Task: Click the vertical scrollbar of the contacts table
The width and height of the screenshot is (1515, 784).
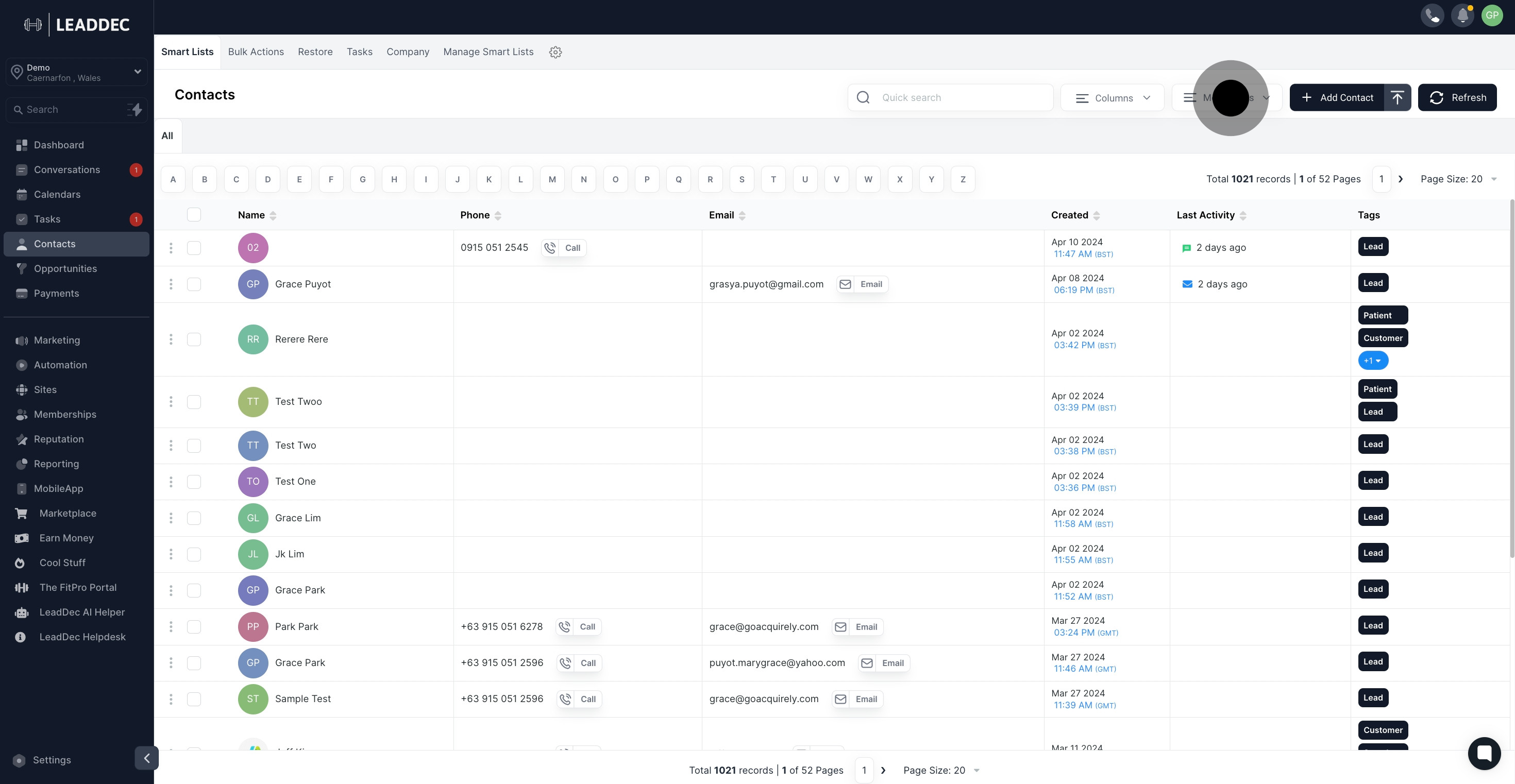Action: (x=1511, y=379)
